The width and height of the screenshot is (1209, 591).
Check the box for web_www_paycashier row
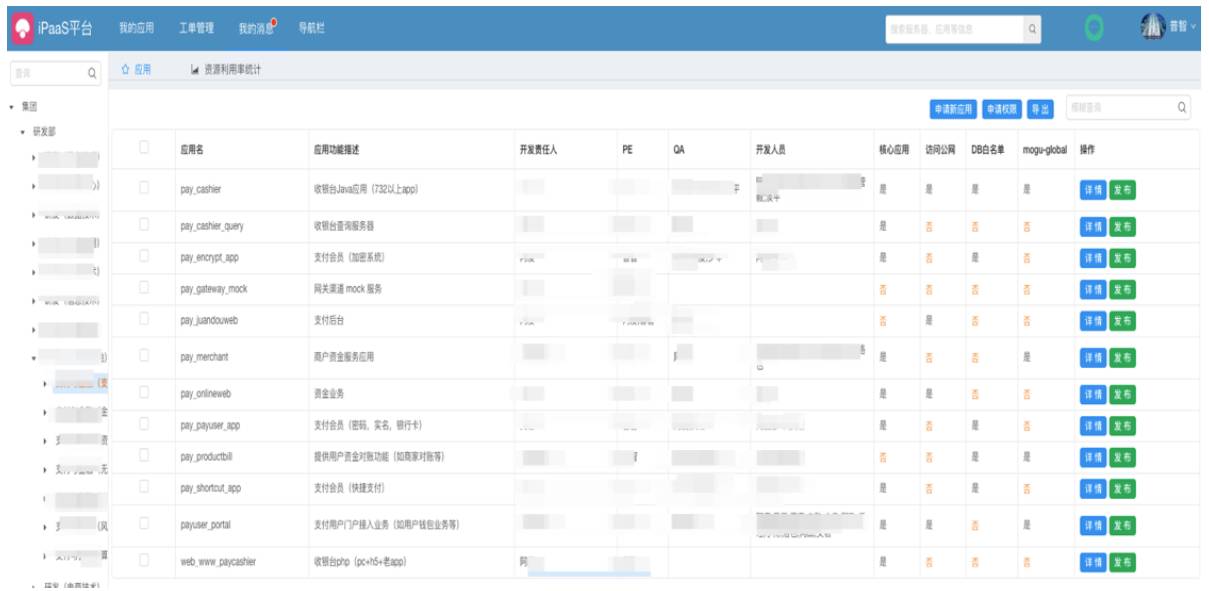click(144, 561)
